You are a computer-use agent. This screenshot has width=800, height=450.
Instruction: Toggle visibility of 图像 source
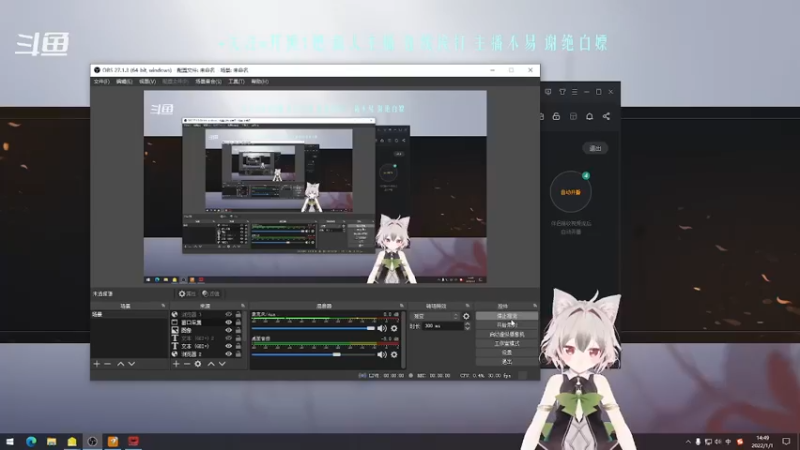tap(229, 330)
